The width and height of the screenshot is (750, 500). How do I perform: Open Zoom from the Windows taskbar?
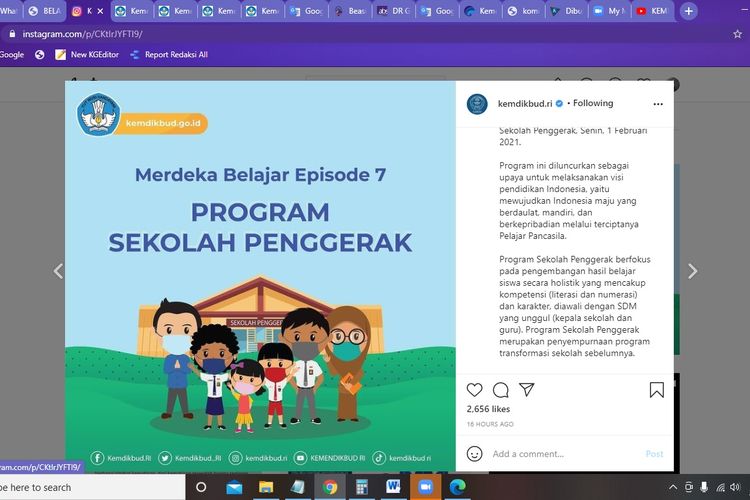point(423,487)
